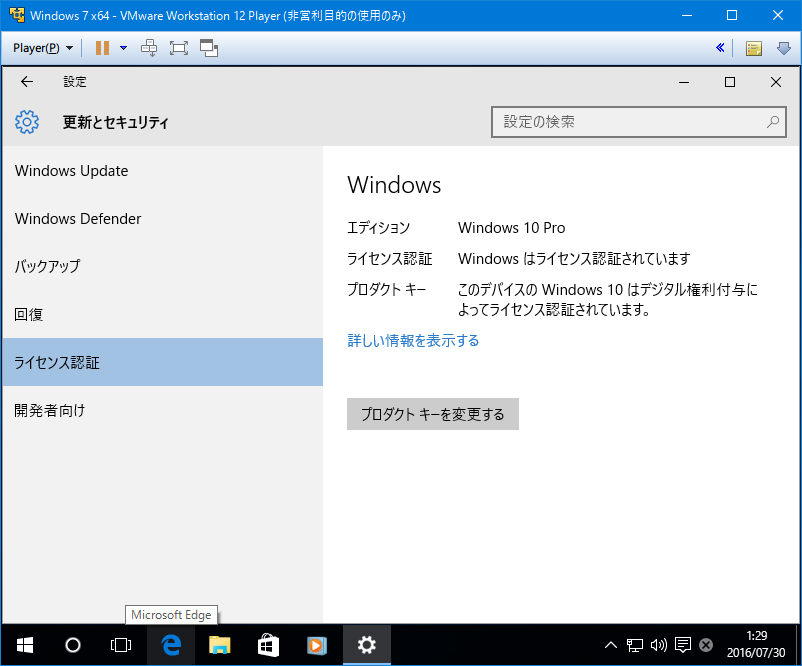
Task: Send Ctrl+Alt+Del to the virtual machine
Action: coord(149,48)
